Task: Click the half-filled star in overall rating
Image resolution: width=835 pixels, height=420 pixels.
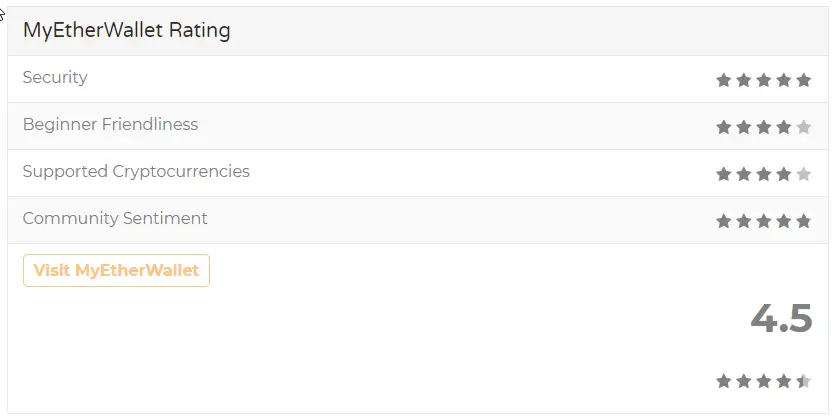Action: tap(804, 381)
